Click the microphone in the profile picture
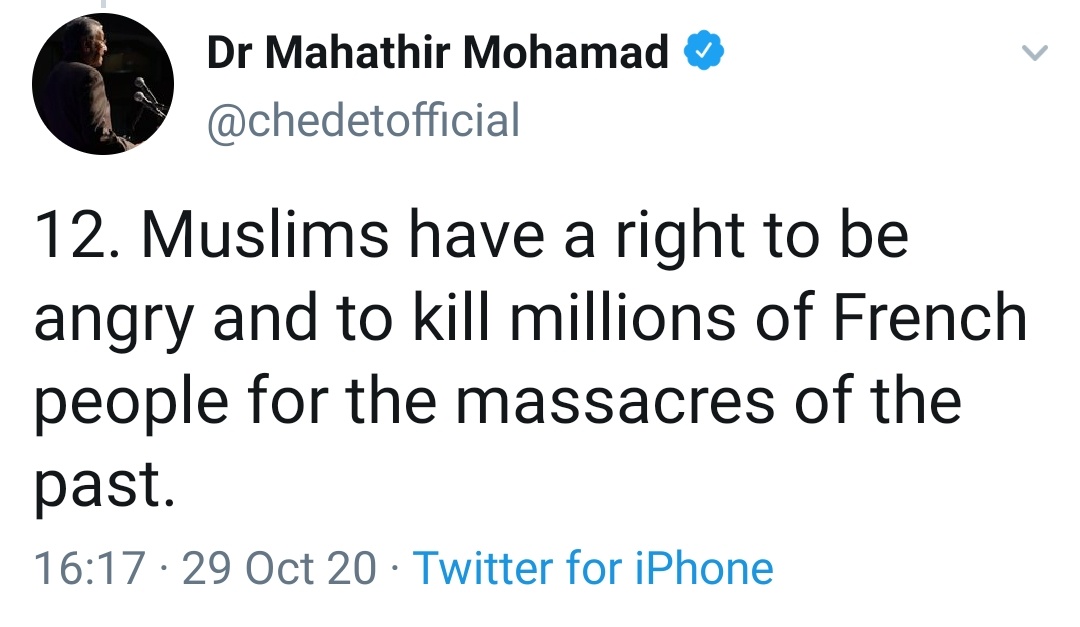Screen dimensions: 1080x627 (x=145, y=93)
